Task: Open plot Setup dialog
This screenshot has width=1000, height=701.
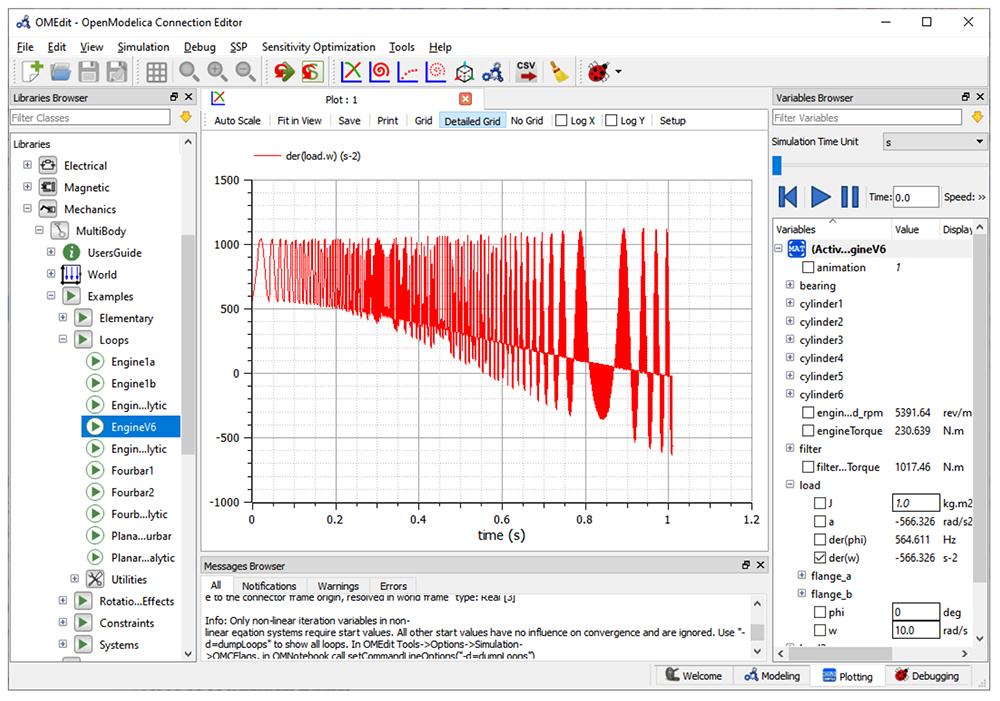Action: point(672,121)
